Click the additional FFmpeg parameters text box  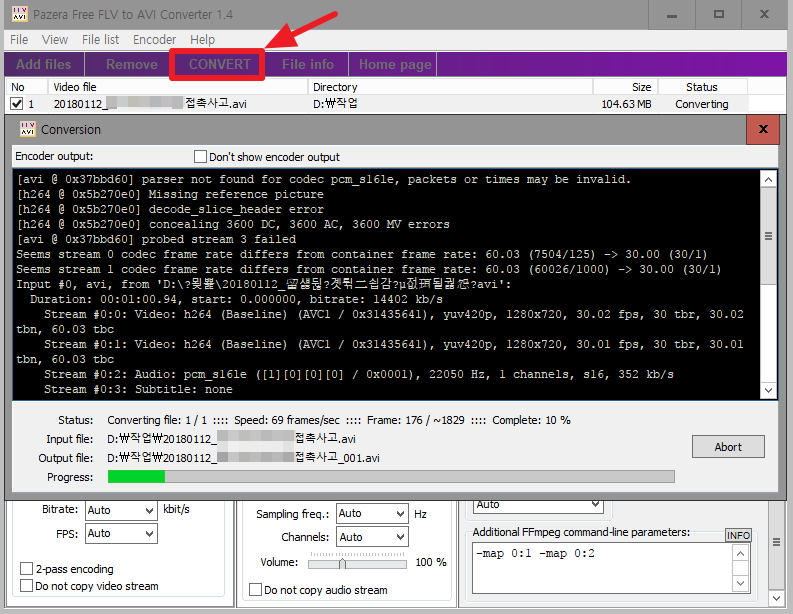pyautogui.click(x=602, y=568)
